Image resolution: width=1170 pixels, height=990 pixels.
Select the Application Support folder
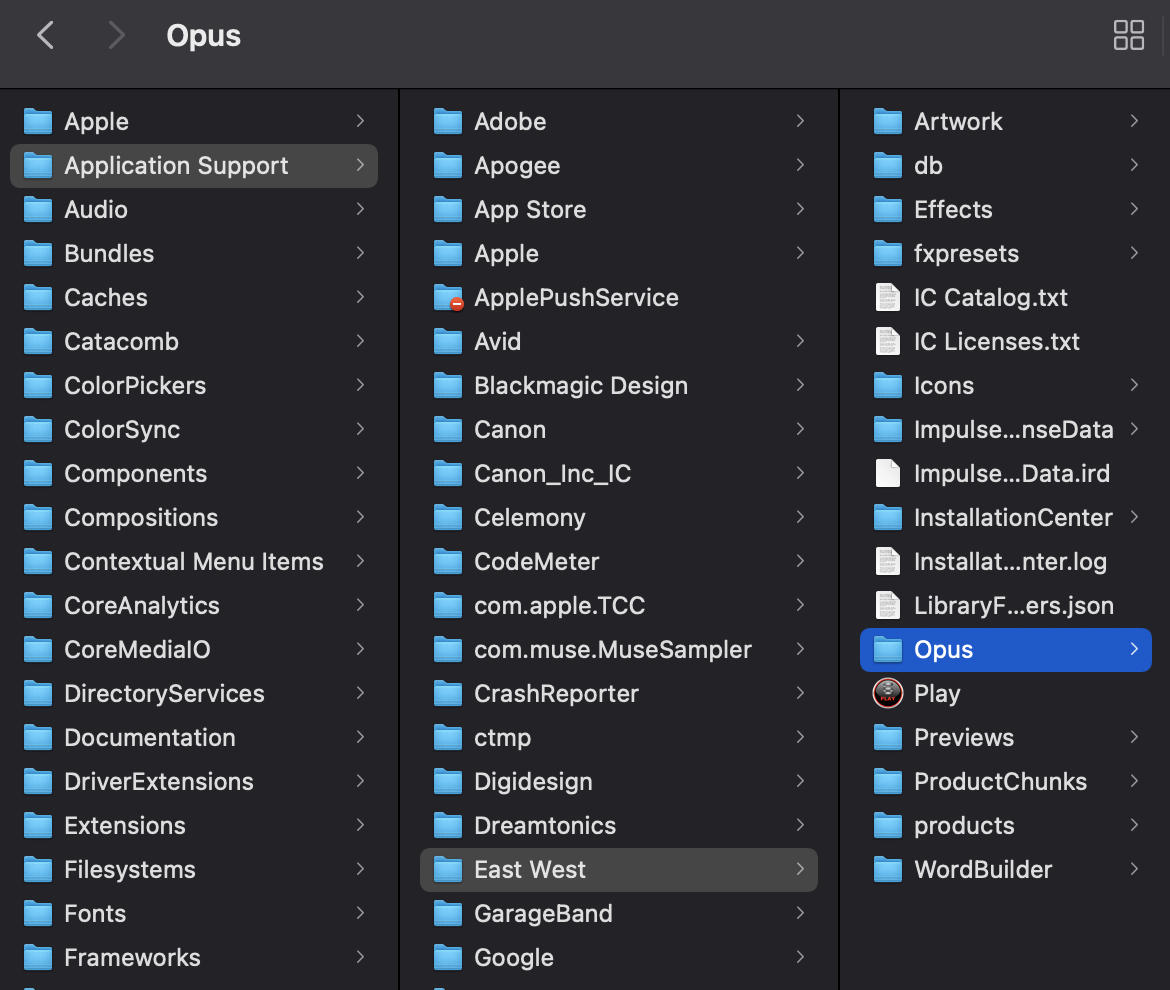pos(176,165)
